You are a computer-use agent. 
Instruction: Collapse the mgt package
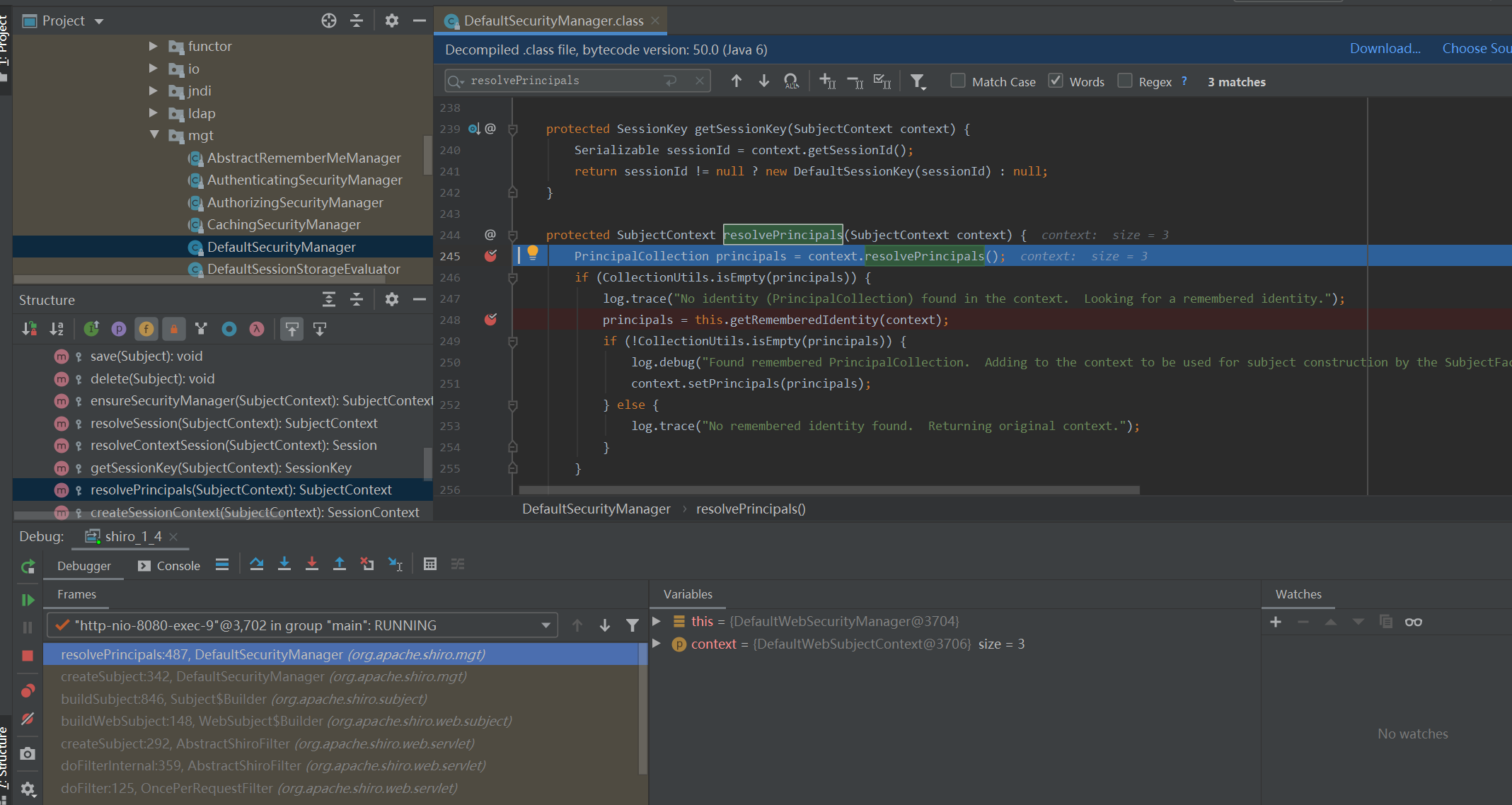(x=154, y=135)
